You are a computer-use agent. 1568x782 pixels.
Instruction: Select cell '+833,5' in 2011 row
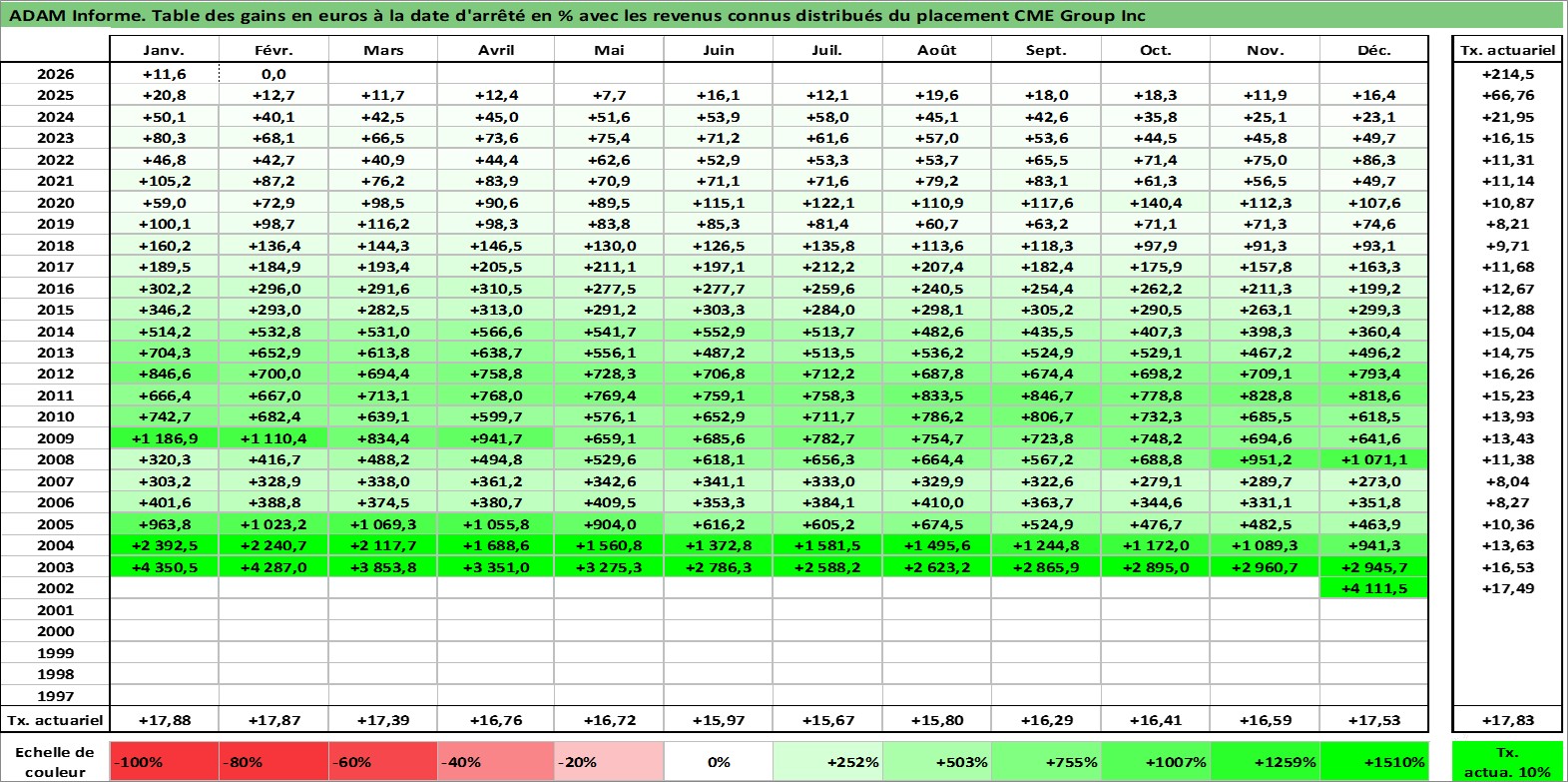(936, 395)
